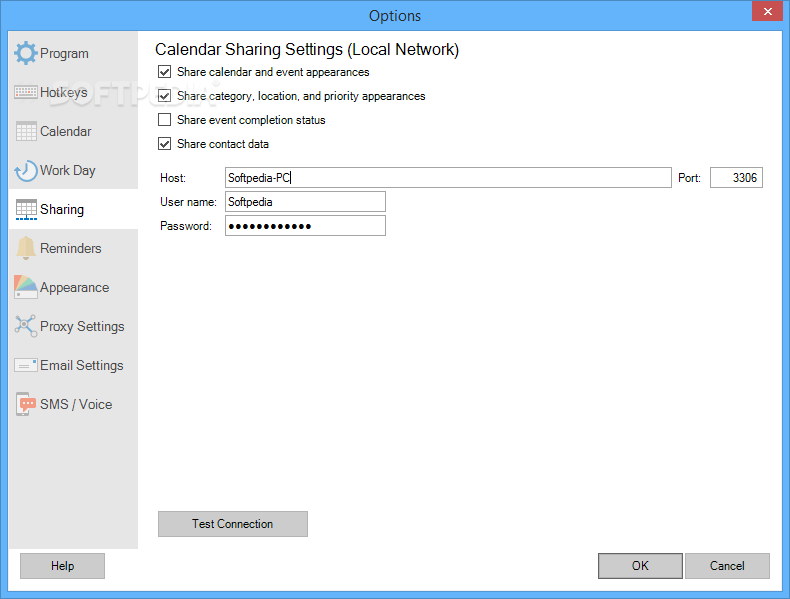Click the Sharing network calendar icon
The width and height of the screenshot is (790, 599).
pos(26,210)
